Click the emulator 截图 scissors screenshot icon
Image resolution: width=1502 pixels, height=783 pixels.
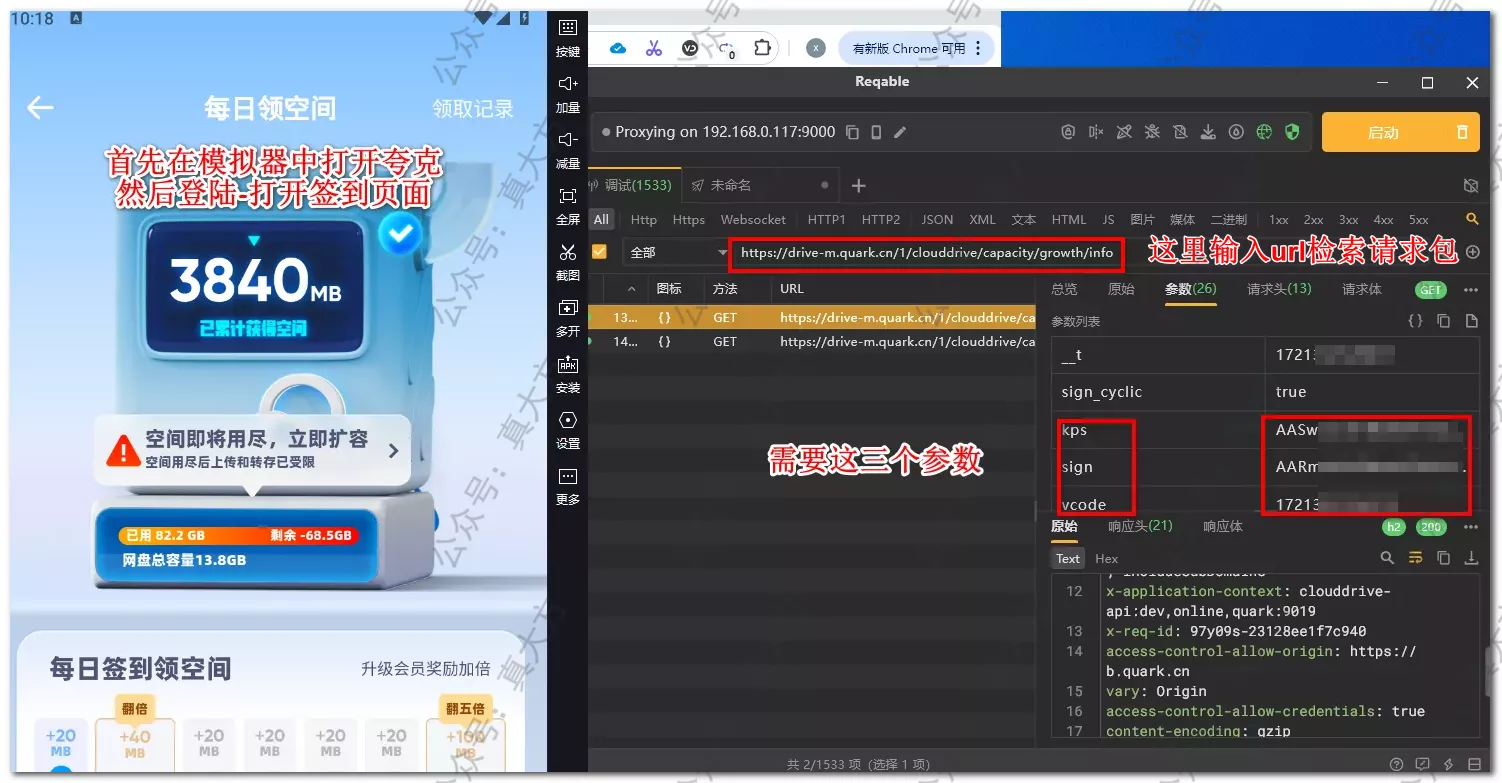[567, 251]
